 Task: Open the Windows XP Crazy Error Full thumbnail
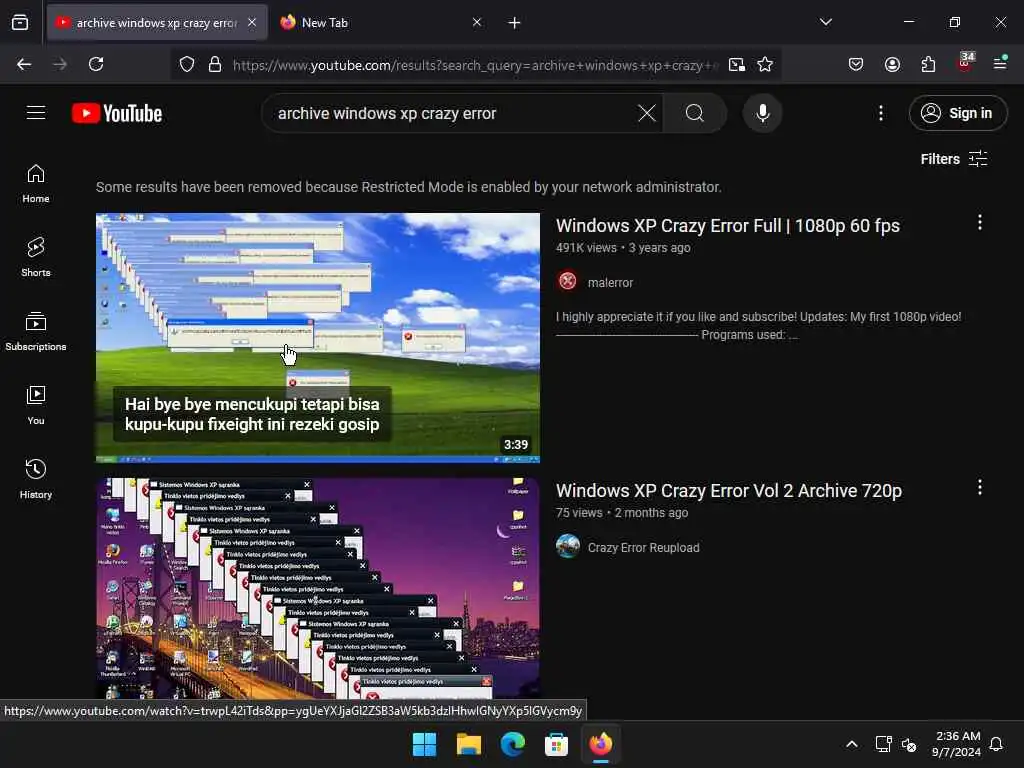point(317,338)
